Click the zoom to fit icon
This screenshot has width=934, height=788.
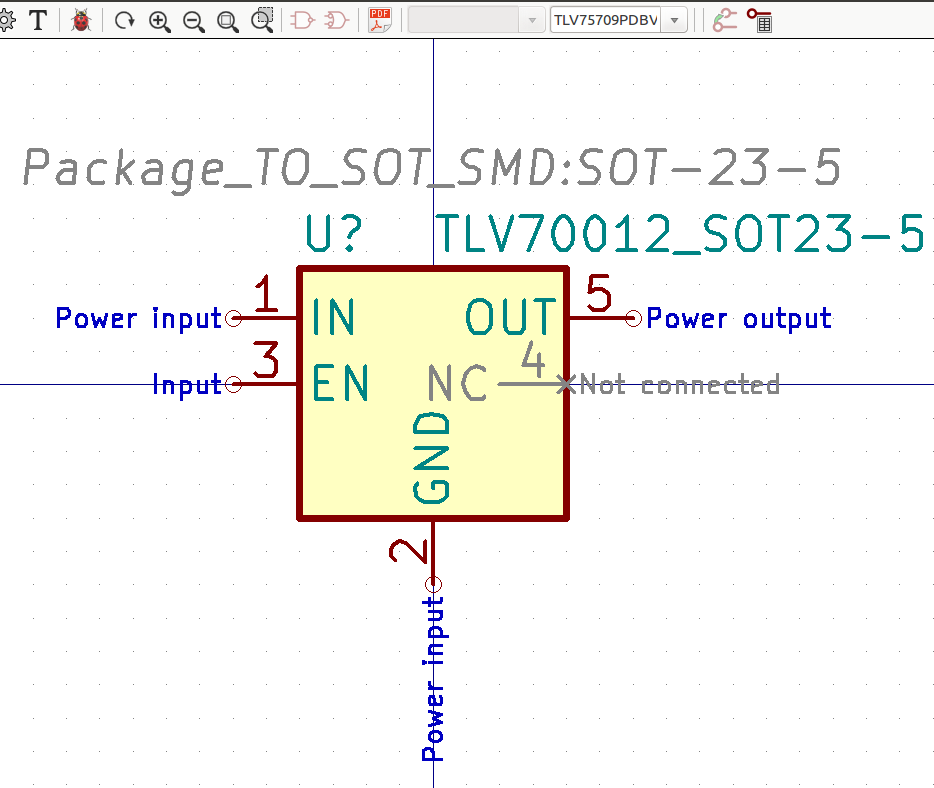[228, 20]
